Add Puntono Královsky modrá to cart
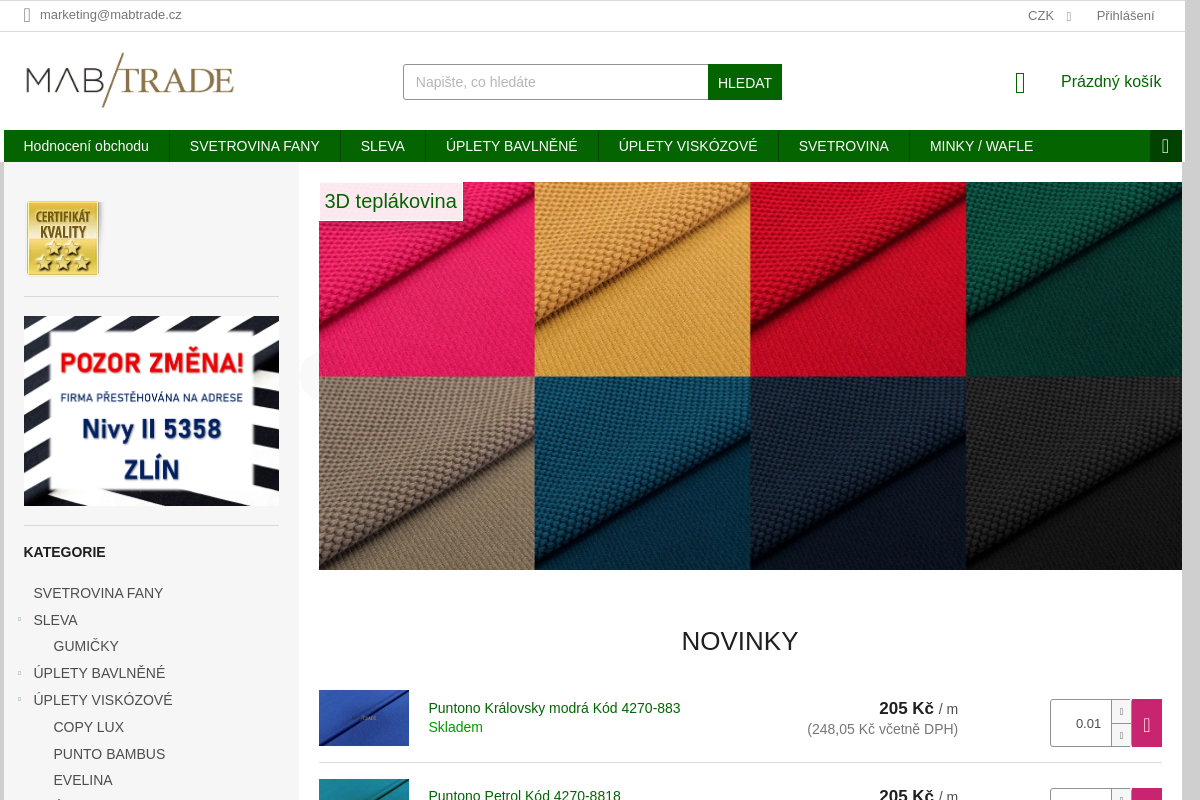 1146,723
